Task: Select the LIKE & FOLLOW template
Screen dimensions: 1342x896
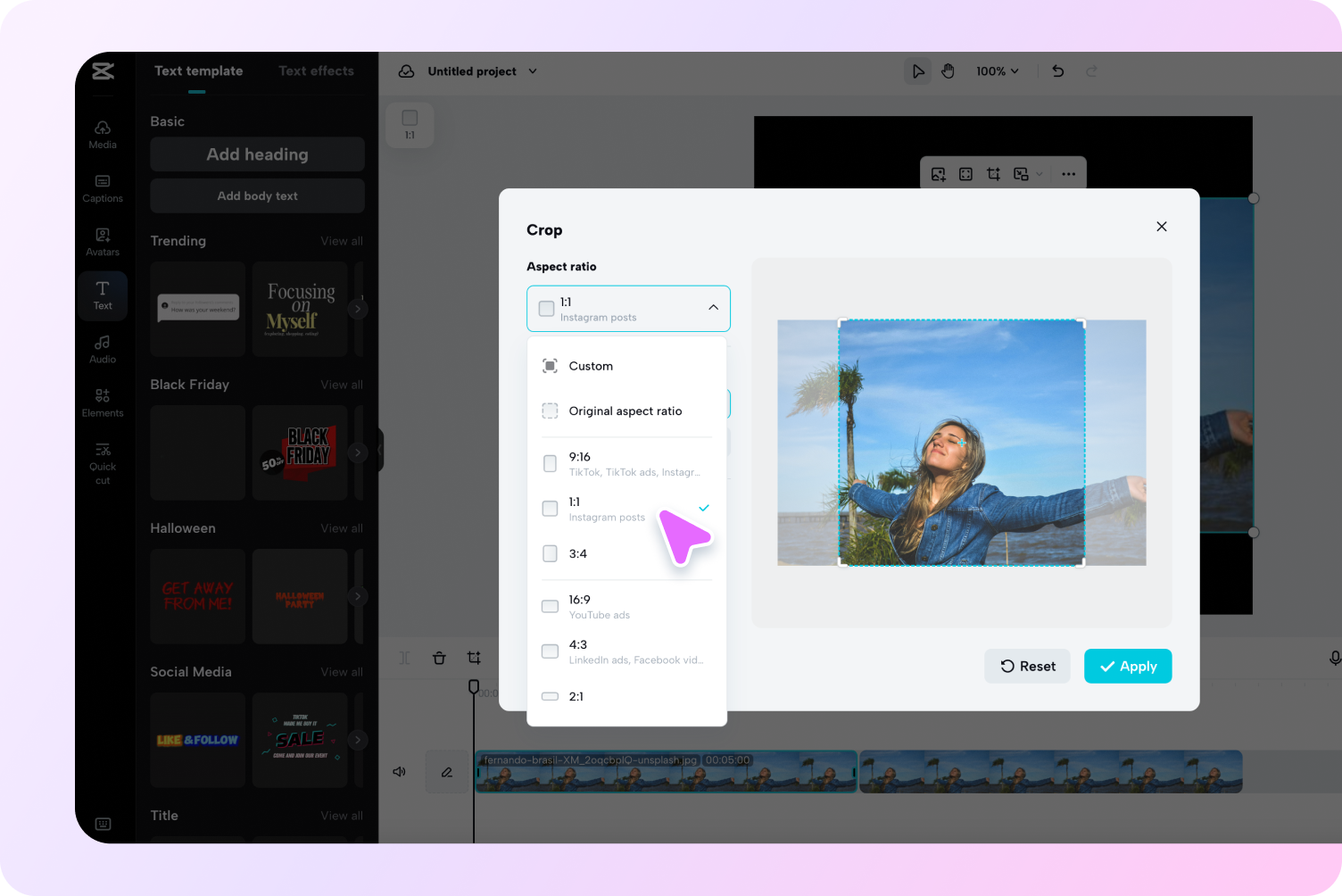Action: pos(197,740)
